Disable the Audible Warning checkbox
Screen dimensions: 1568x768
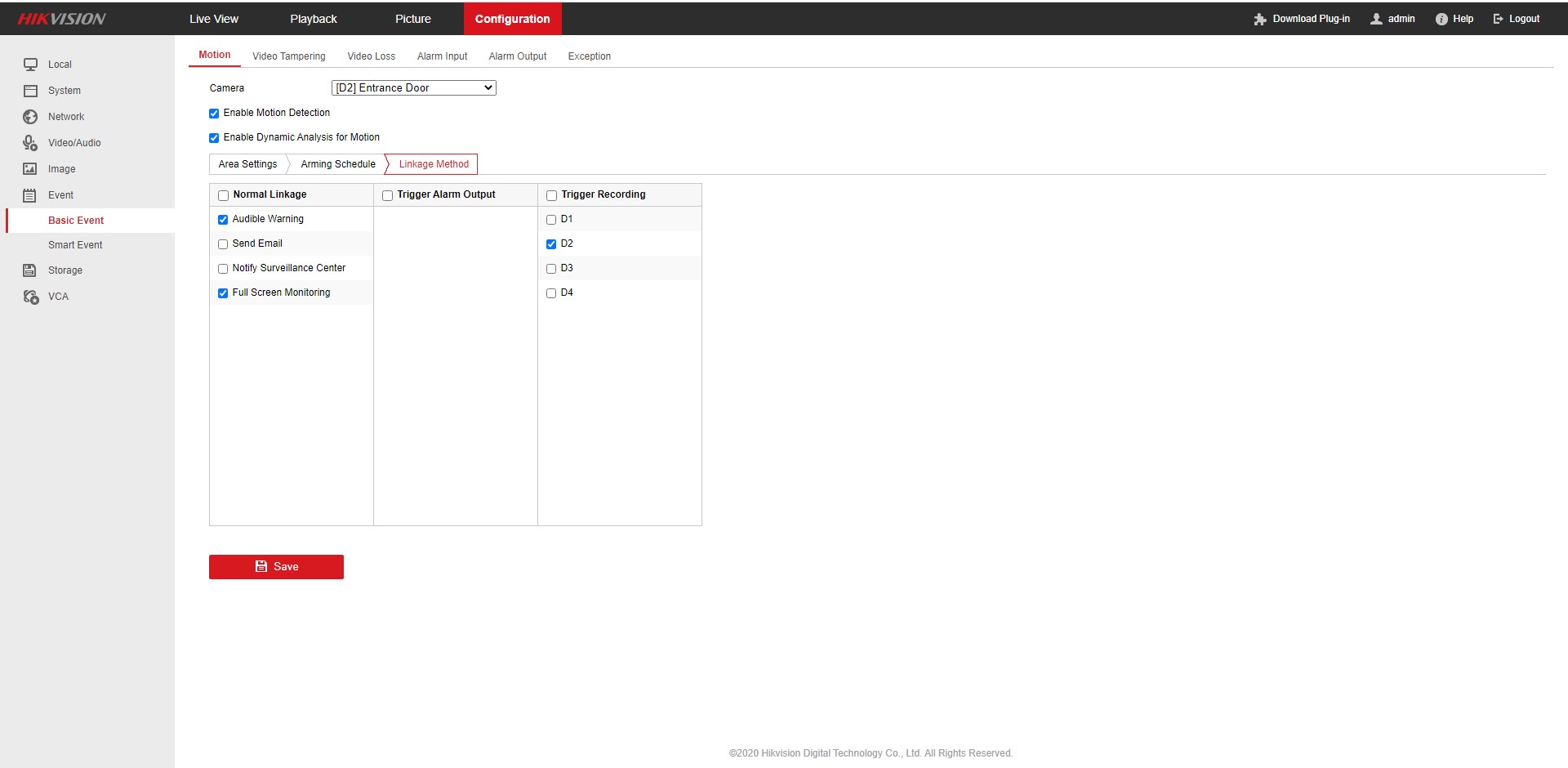pos(223,220)
